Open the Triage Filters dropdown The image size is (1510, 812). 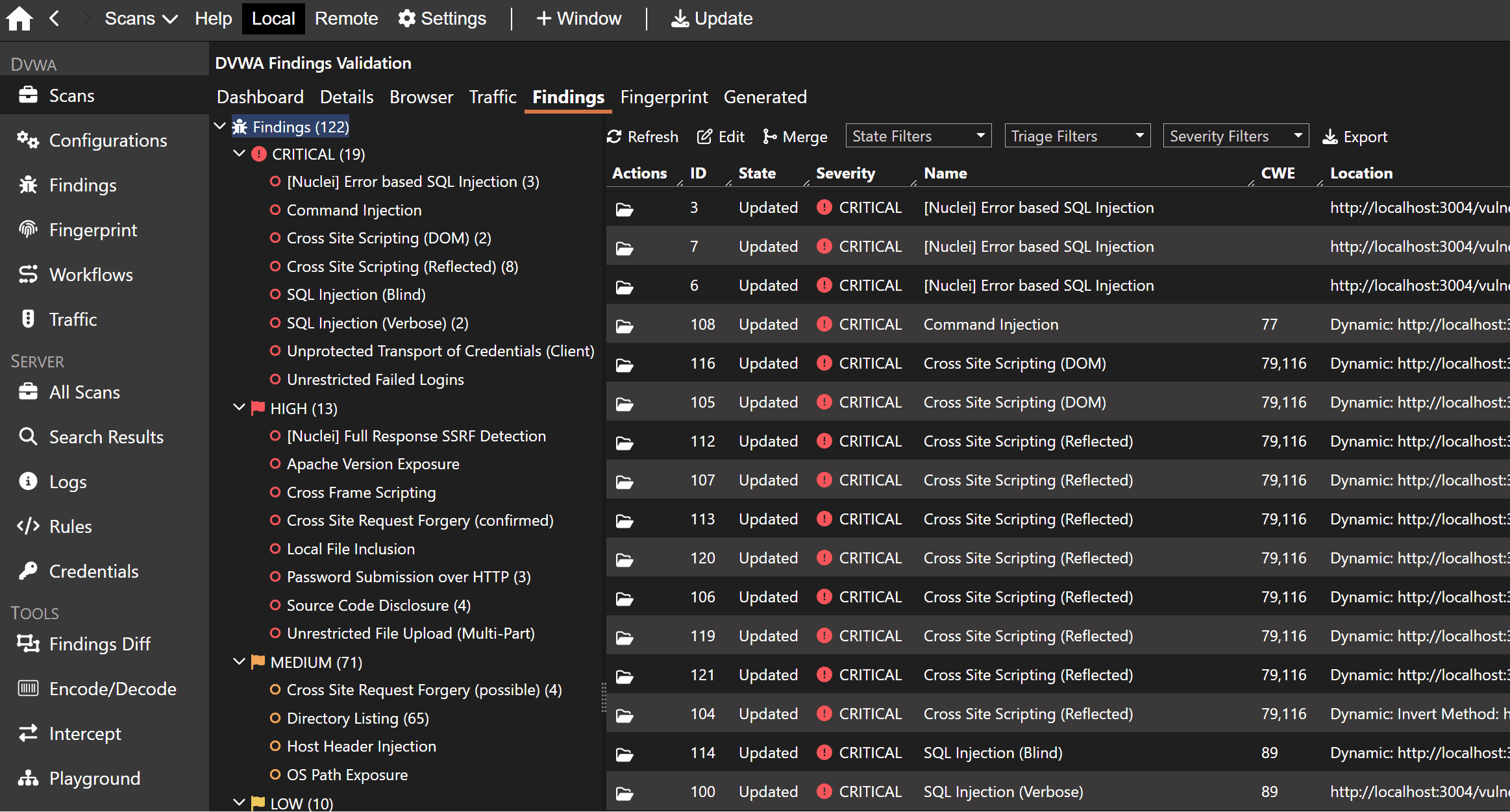1077,136
